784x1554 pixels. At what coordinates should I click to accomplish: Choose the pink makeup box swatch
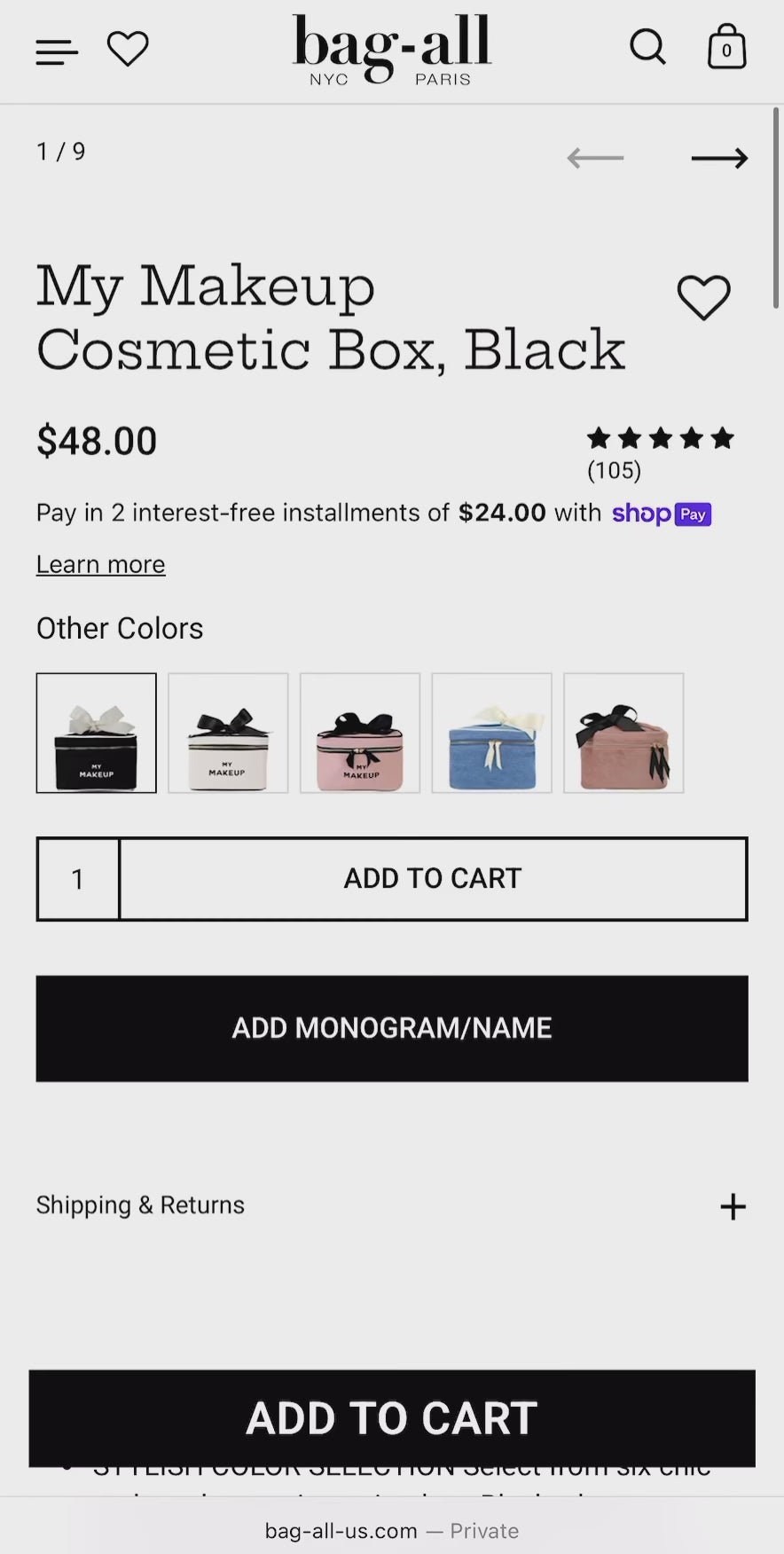[360, 733]
